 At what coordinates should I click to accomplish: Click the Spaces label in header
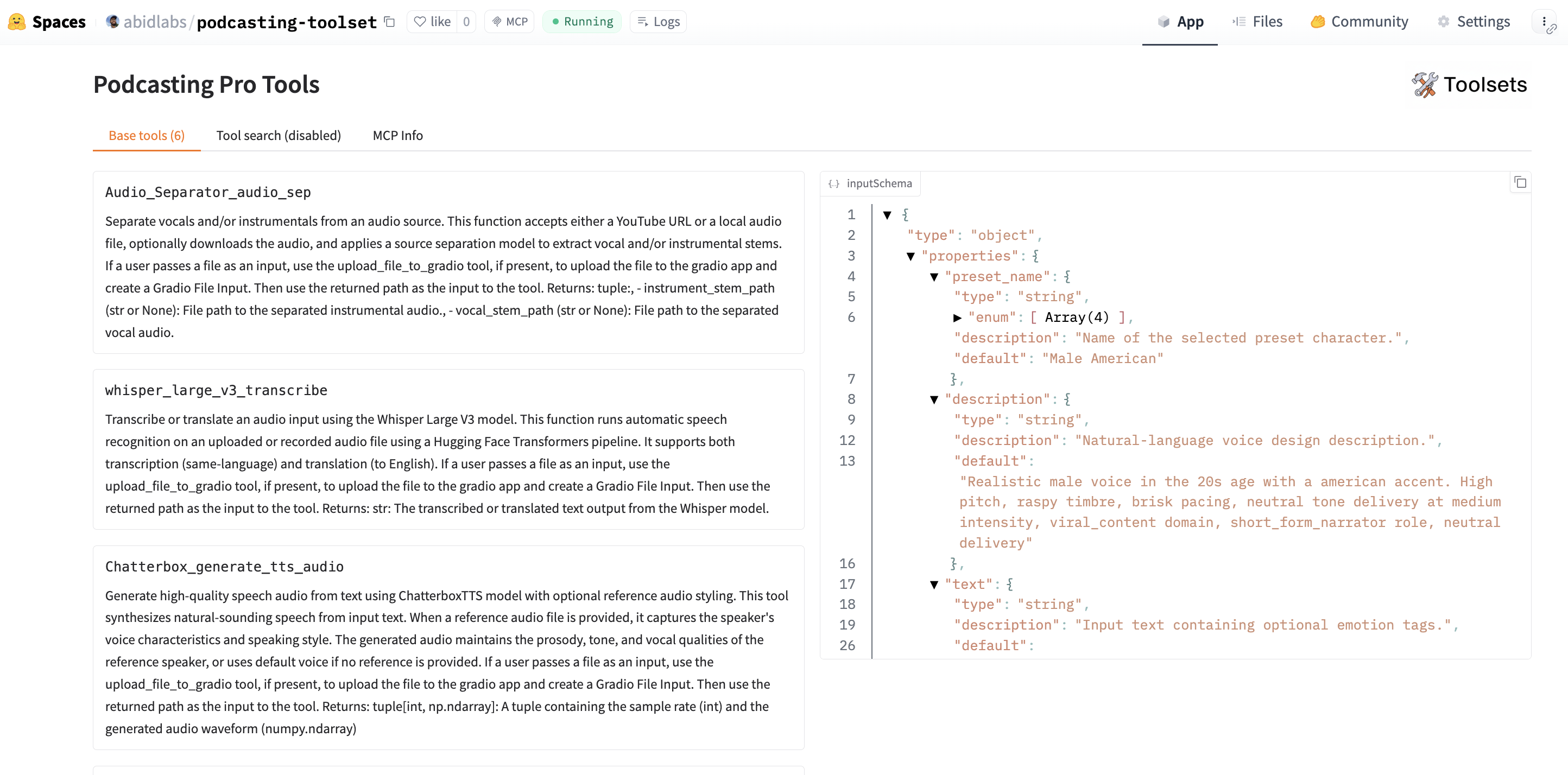pyautogui.click(x=59, y=22)
